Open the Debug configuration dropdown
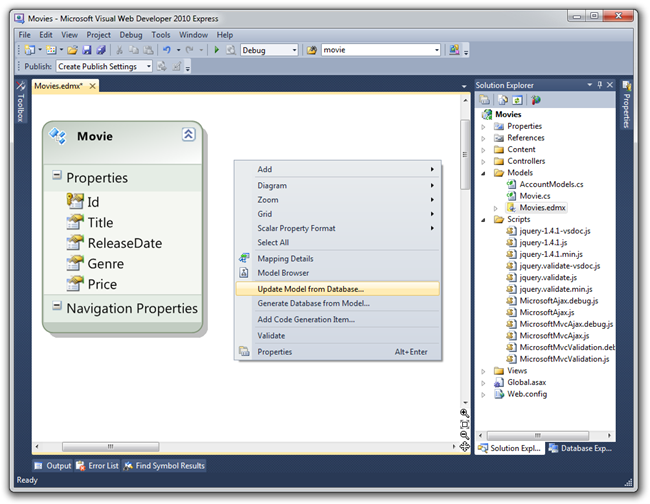 (294, 50)
